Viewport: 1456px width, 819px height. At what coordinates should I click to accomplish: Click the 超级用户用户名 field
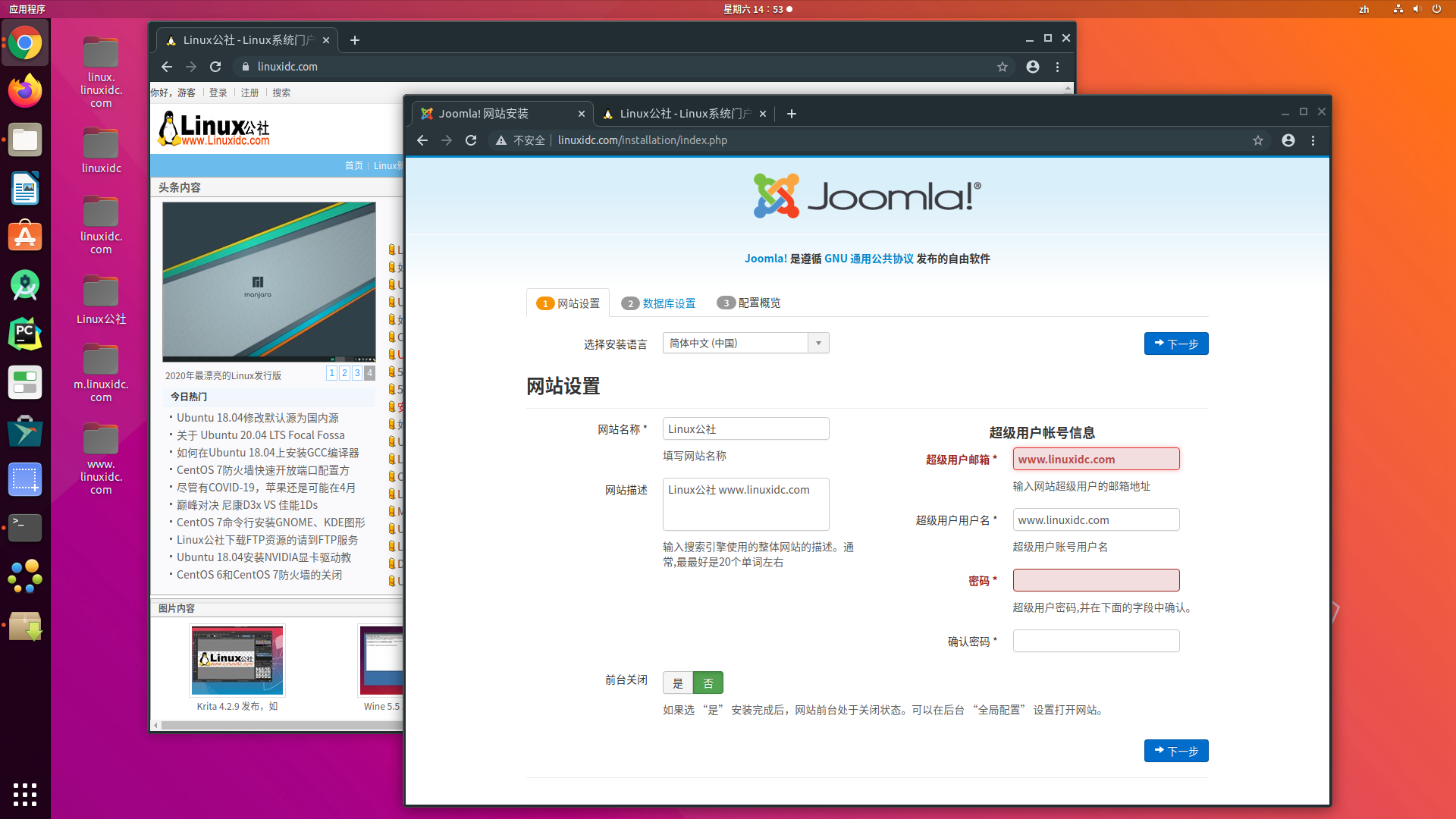(x=1096, y=519)
